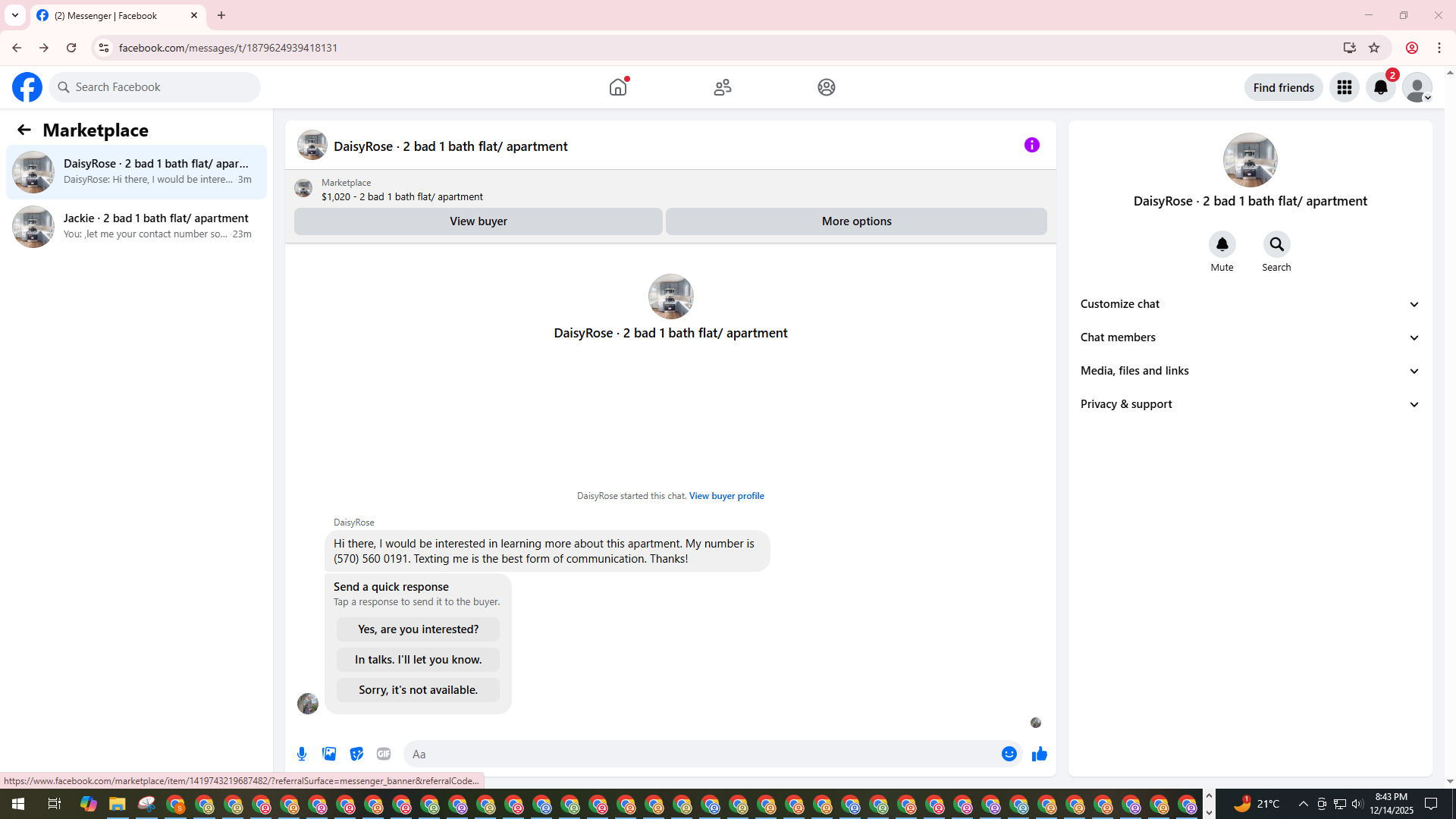Send a thumbs-up like
The height and width of the screenshot is (819, 1456).
[1039, 754]
